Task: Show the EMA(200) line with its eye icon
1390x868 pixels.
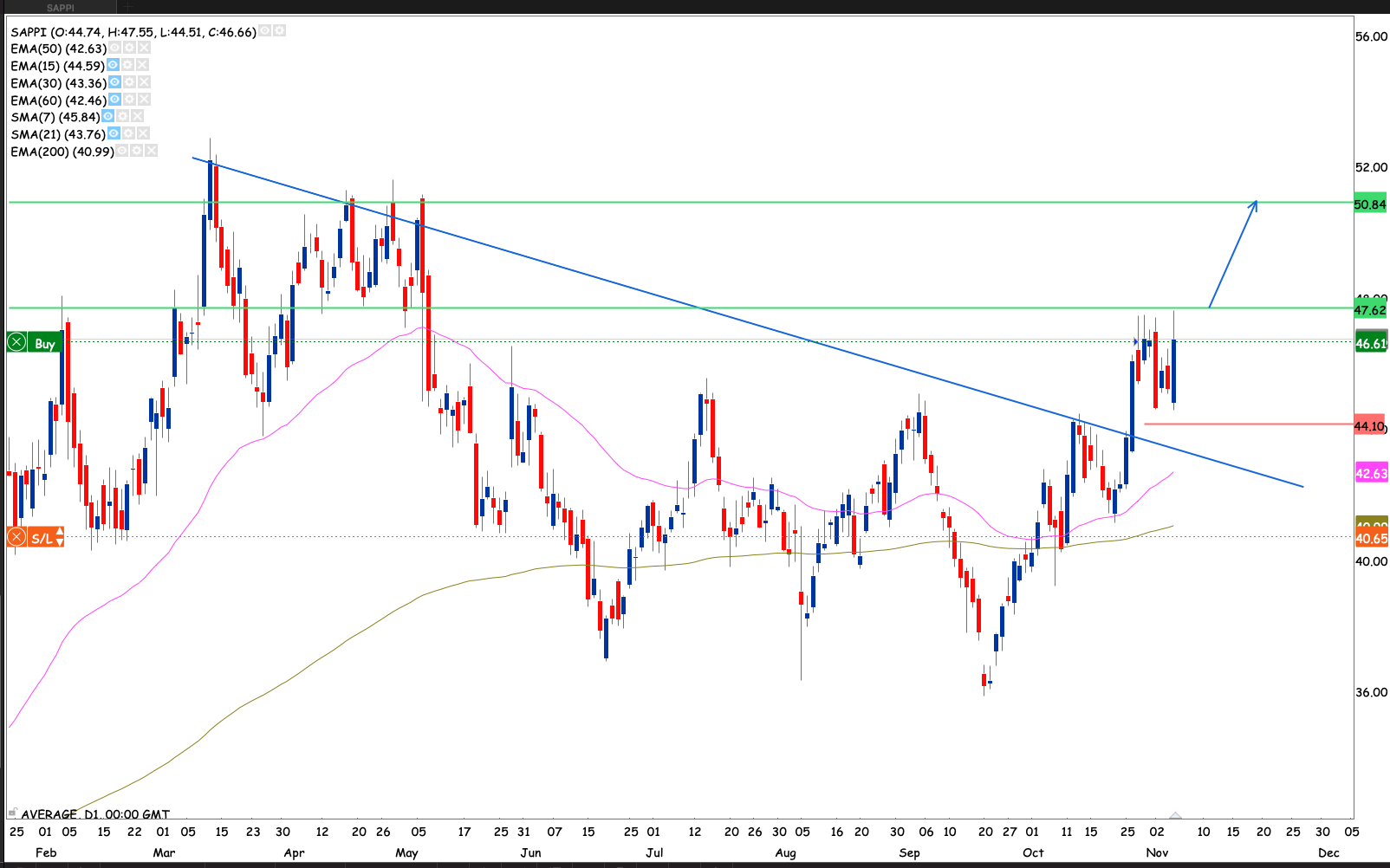Action: pyautogui.click(x=122, y=151)
